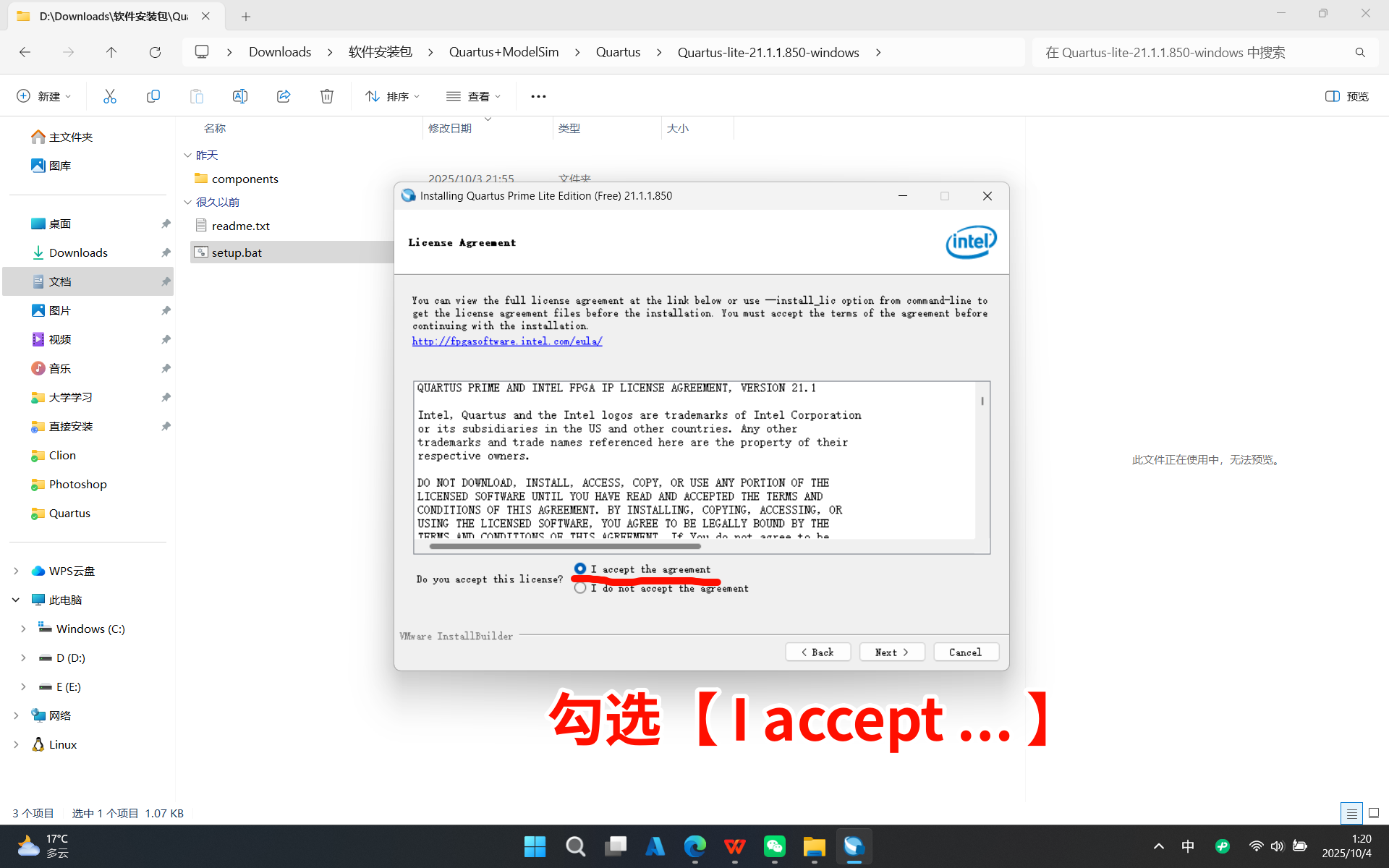1389x868 pixels.
Task: Expand WPS云盘 in the sidebar
Action: click(x=16, y=571)
